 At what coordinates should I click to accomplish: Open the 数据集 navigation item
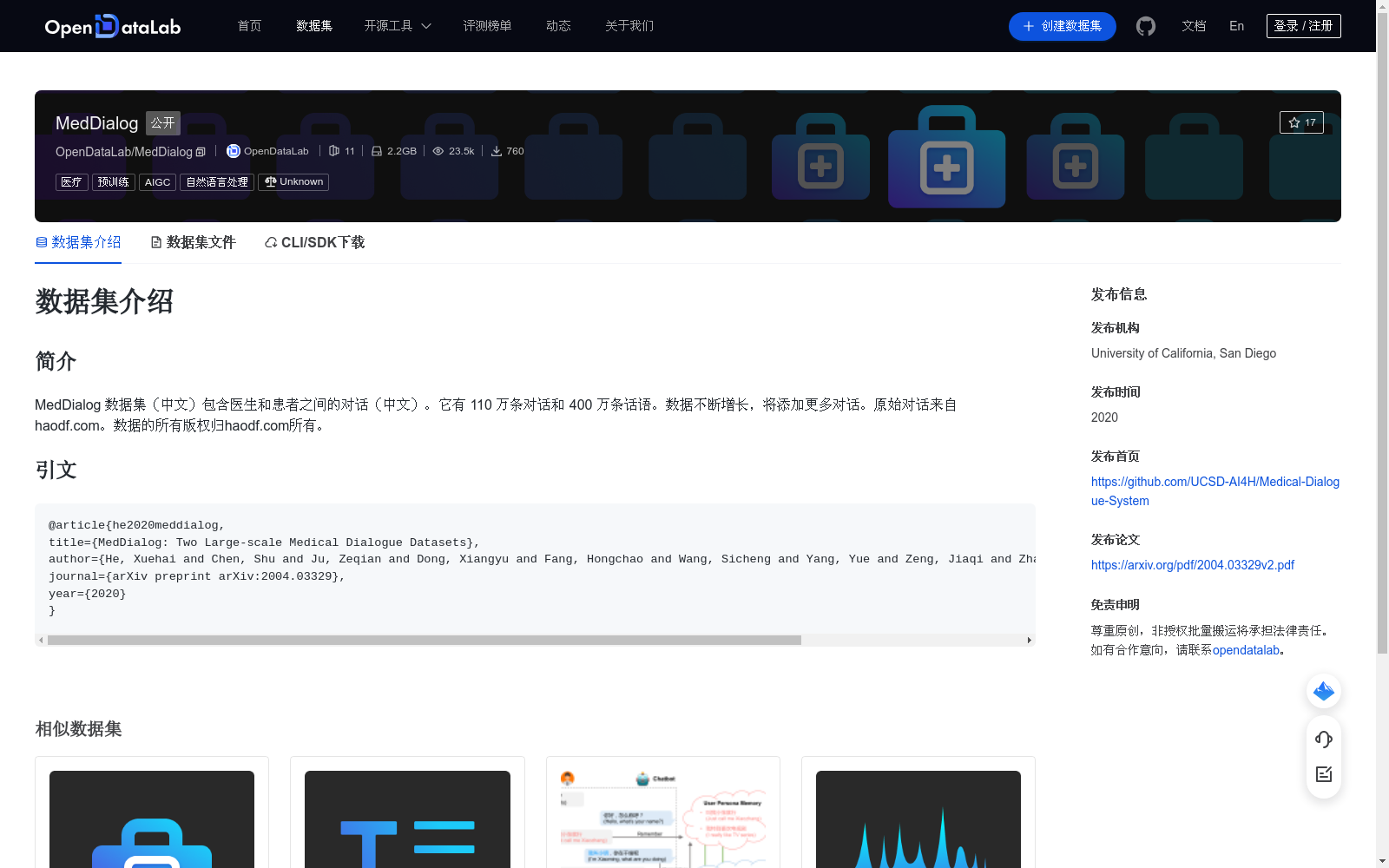[314, 26]
